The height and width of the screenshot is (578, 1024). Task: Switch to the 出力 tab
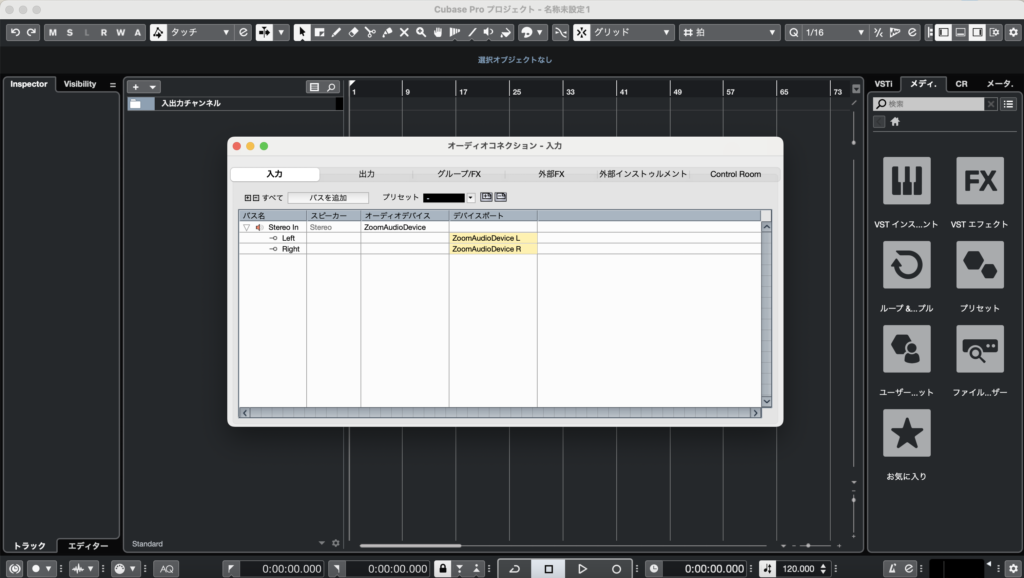point(366,174)
